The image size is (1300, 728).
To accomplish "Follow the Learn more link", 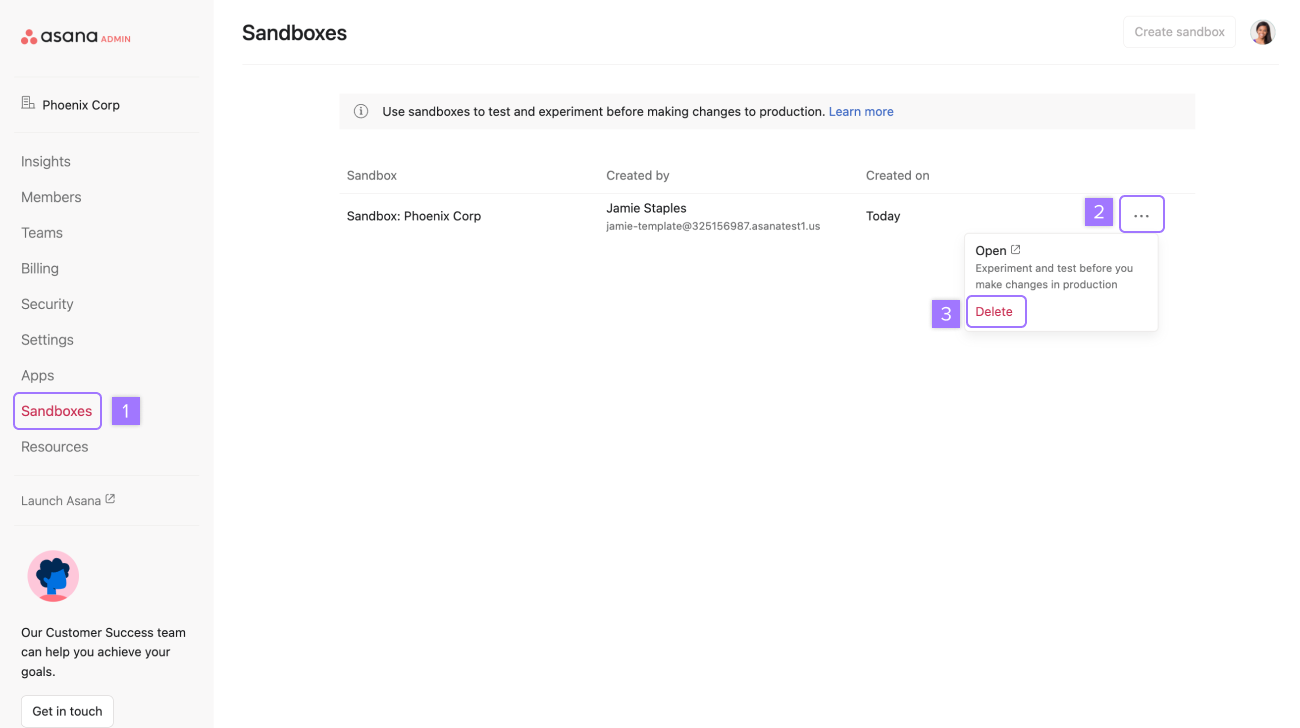I will (x=861, y=112).
